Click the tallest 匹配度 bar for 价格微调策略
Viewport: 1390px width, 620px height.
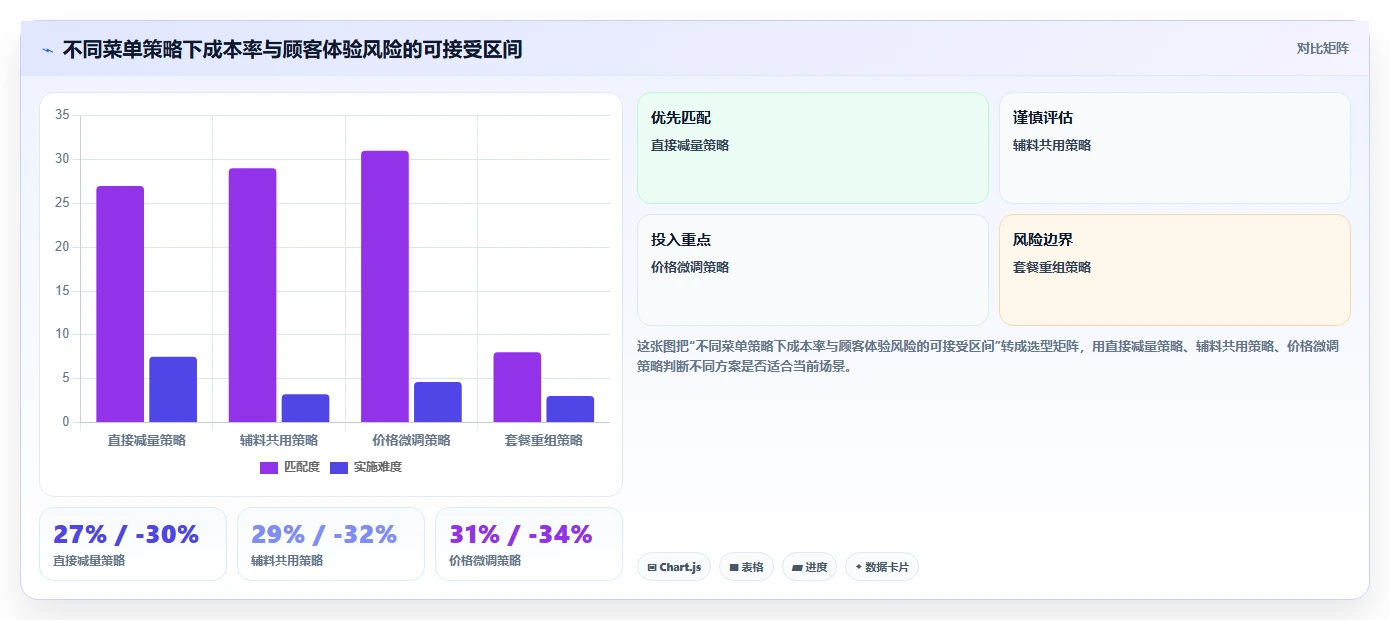click(385, 286)
